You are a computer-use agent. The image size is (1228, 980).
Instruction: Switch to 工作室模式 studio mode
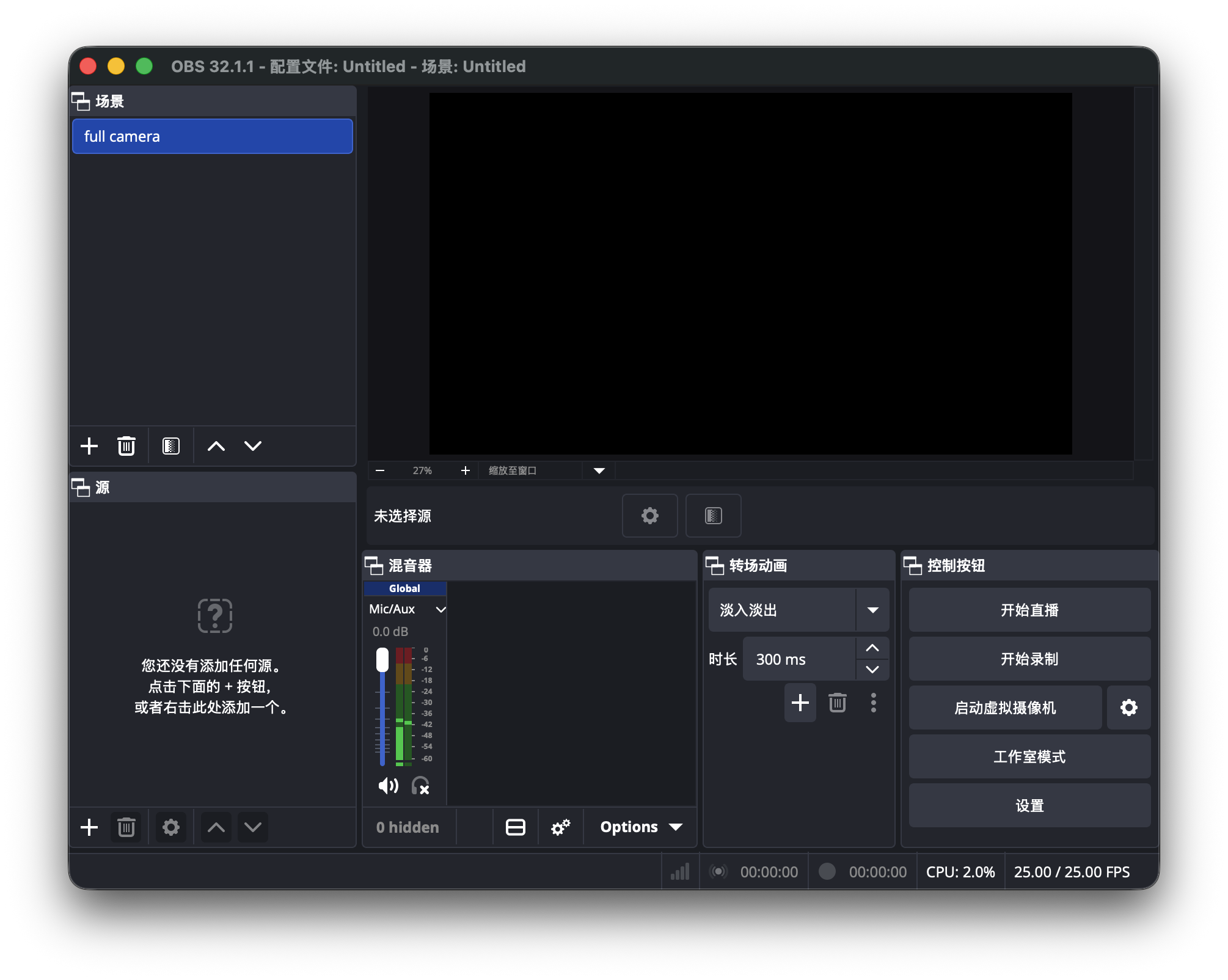coord(1029,756)
